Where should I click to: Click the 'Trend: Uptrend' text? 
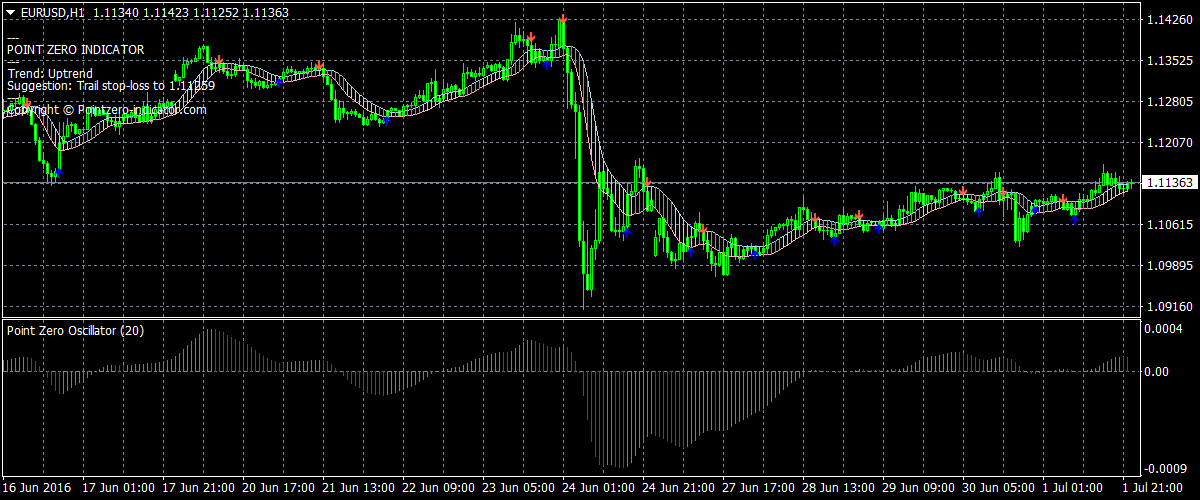pyautogui.click(x=50, y=74)
